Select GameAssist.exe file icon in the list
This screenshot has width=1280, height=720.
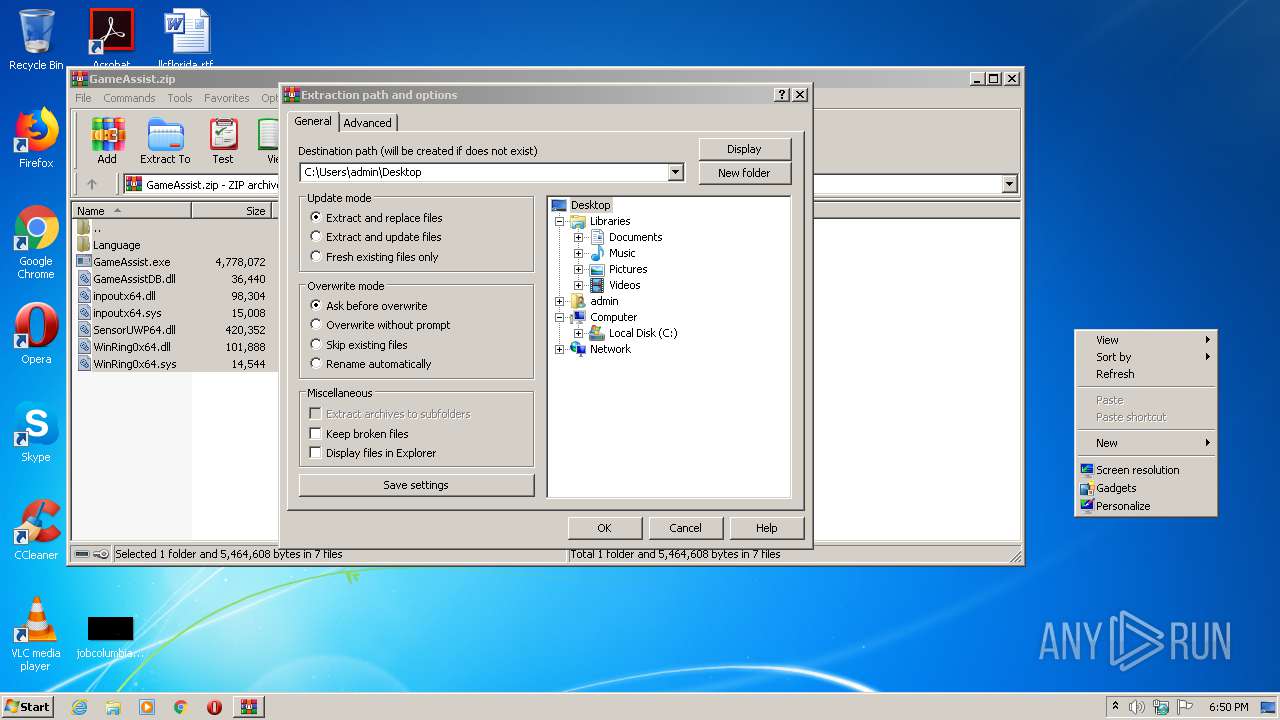pyautogui.click(x=84, y=262)
